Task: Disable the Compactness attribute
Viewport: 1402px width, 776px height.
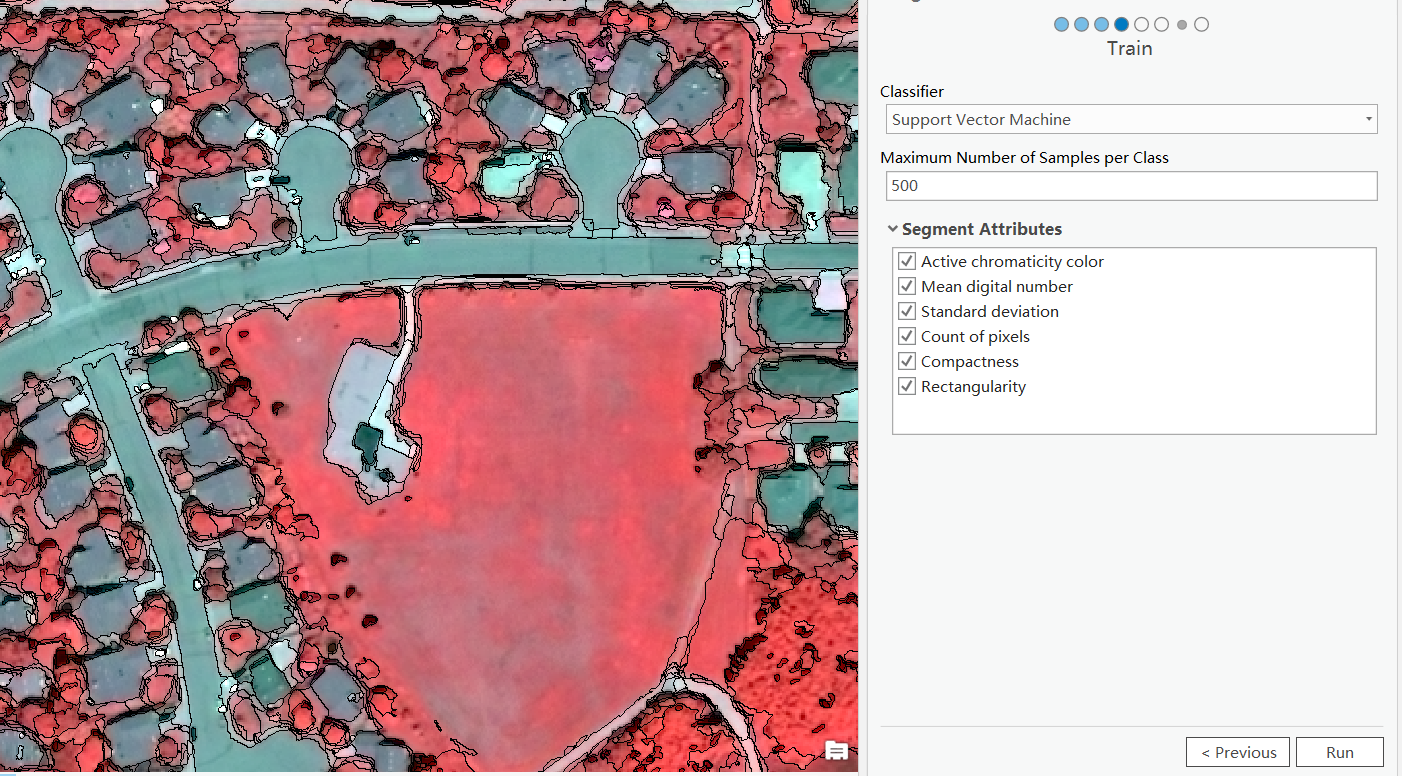Action: 906,361
